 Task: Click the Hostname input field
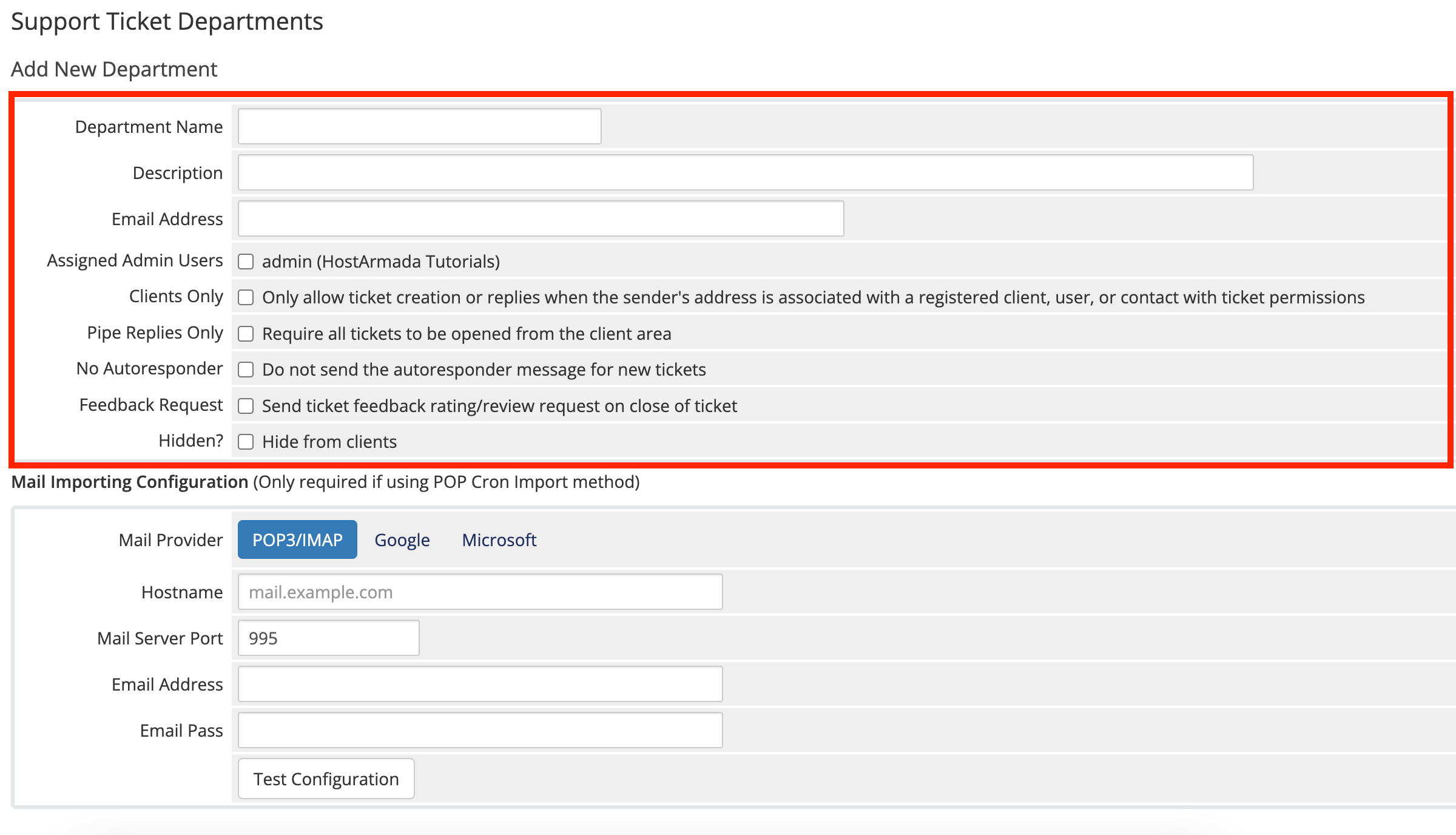point(480,592)
